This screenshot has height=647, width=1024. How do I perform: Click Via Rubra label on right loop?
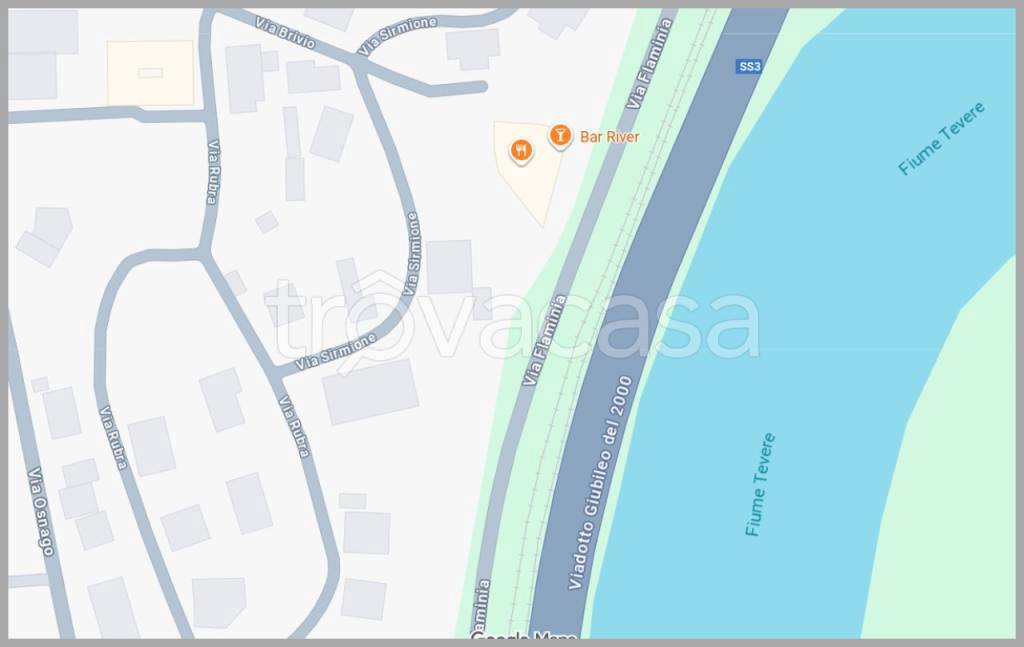click(x=294, y=426)
